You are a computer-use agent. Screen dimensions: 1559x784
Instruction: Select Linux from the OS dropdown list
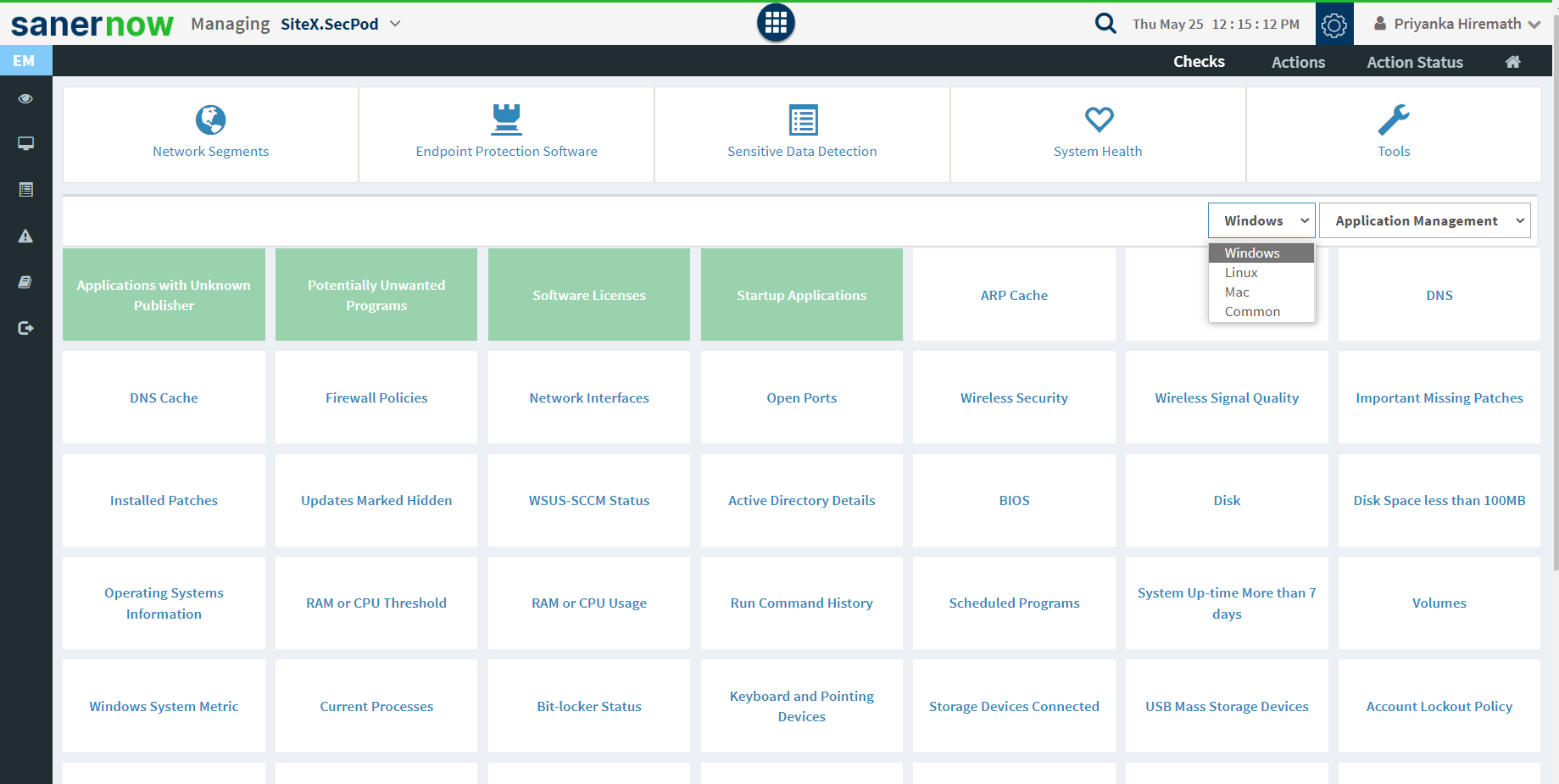tap(1241, 273)
